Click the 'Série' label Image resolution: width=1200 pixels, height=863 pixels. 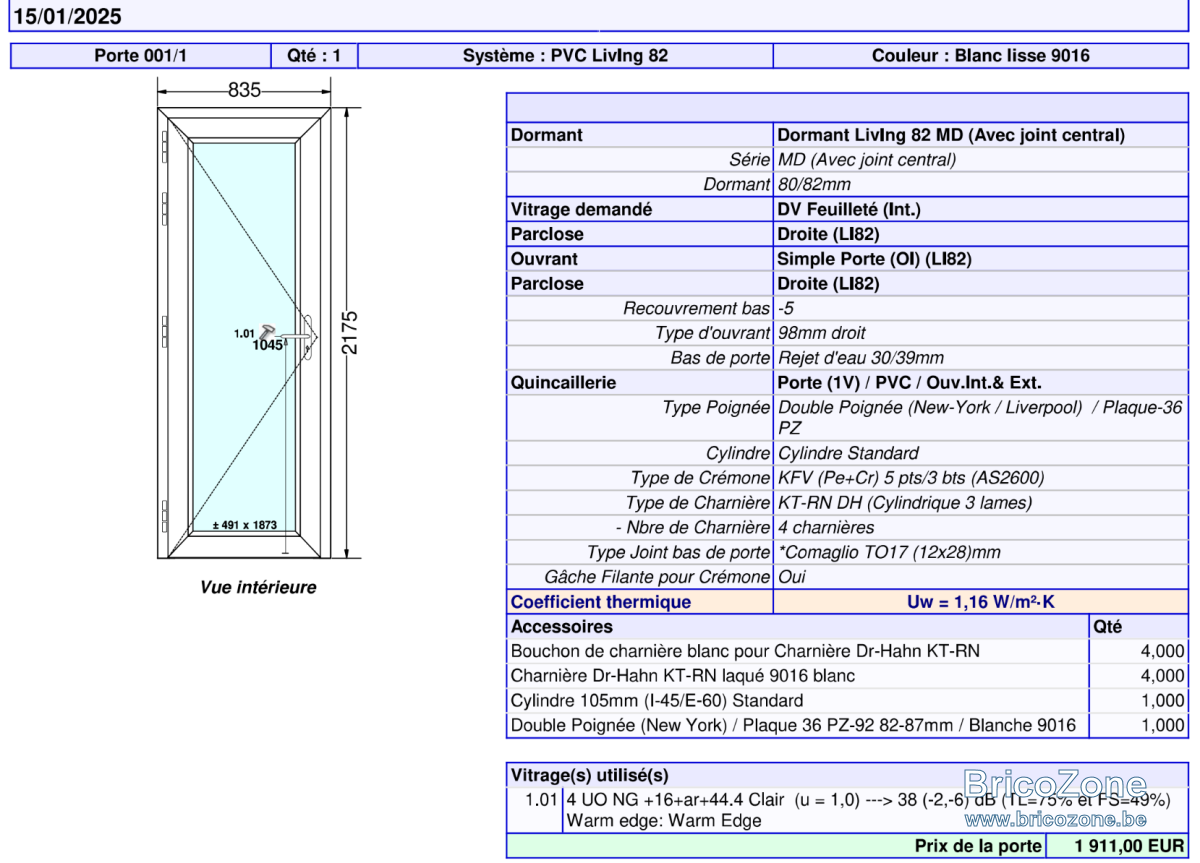749,160
